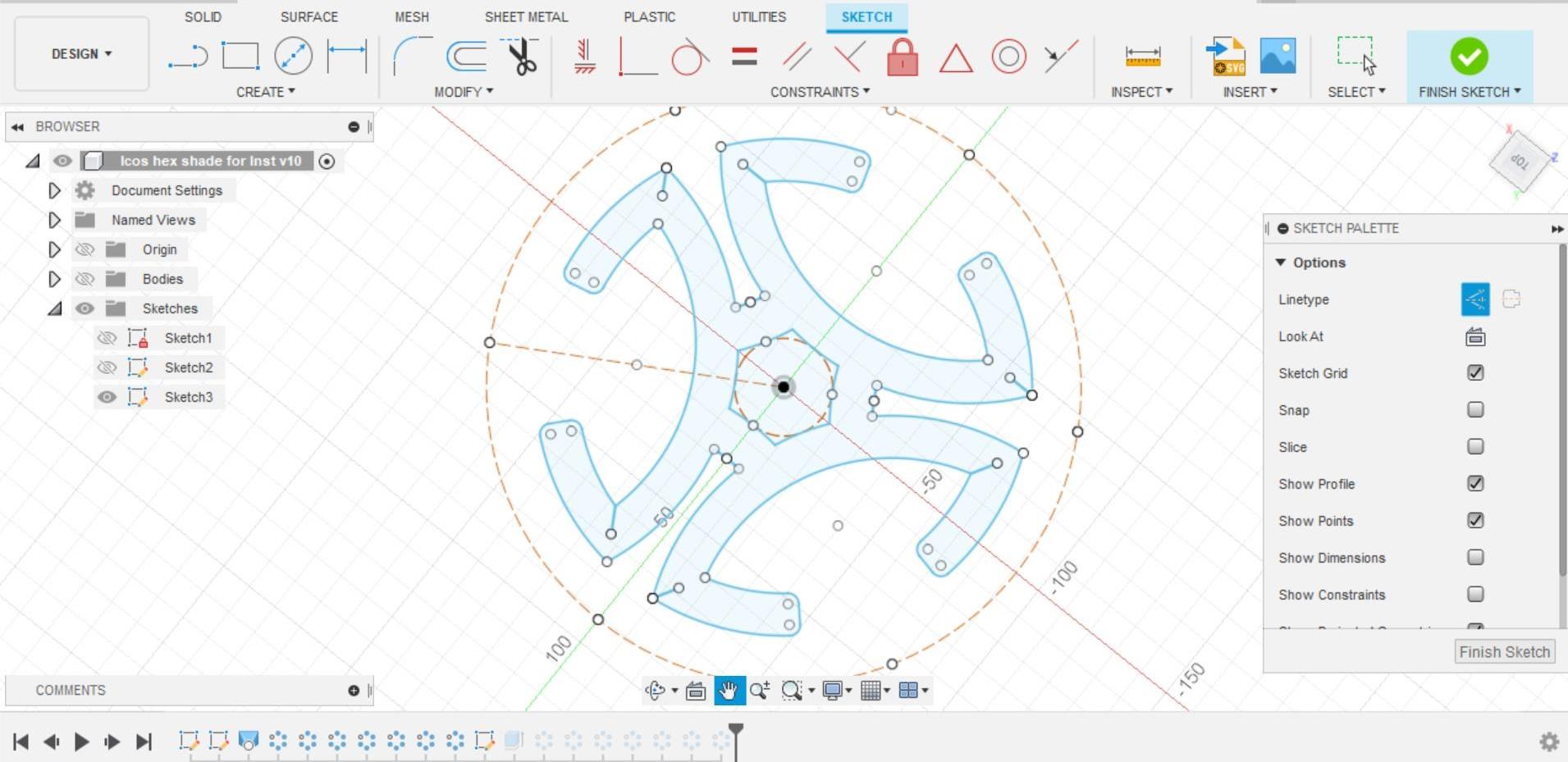Viewport: 1568px width, 762px height.
Task: Click the Window Select icon
Action: coord(1356,56)
